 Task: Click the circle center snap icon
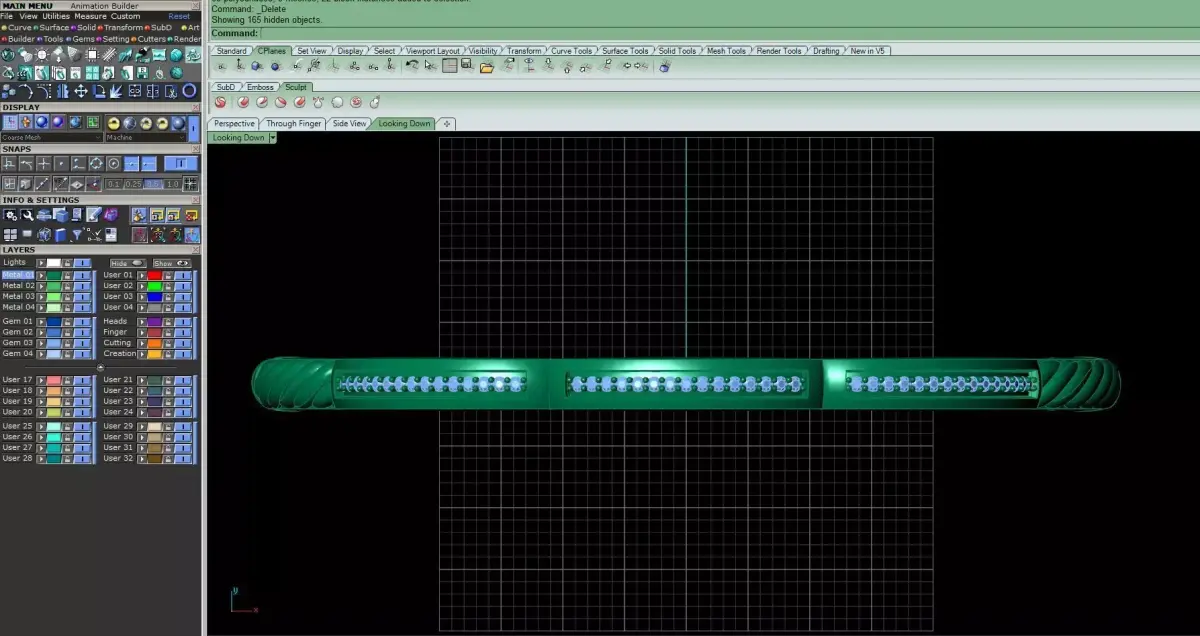113,163
